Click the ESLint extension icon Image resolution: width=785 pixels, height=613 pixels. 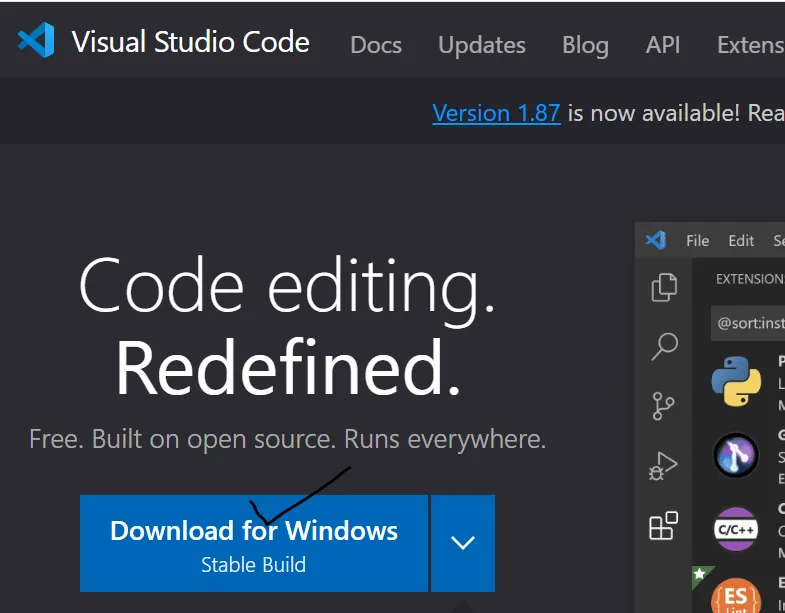click(736, 596)
